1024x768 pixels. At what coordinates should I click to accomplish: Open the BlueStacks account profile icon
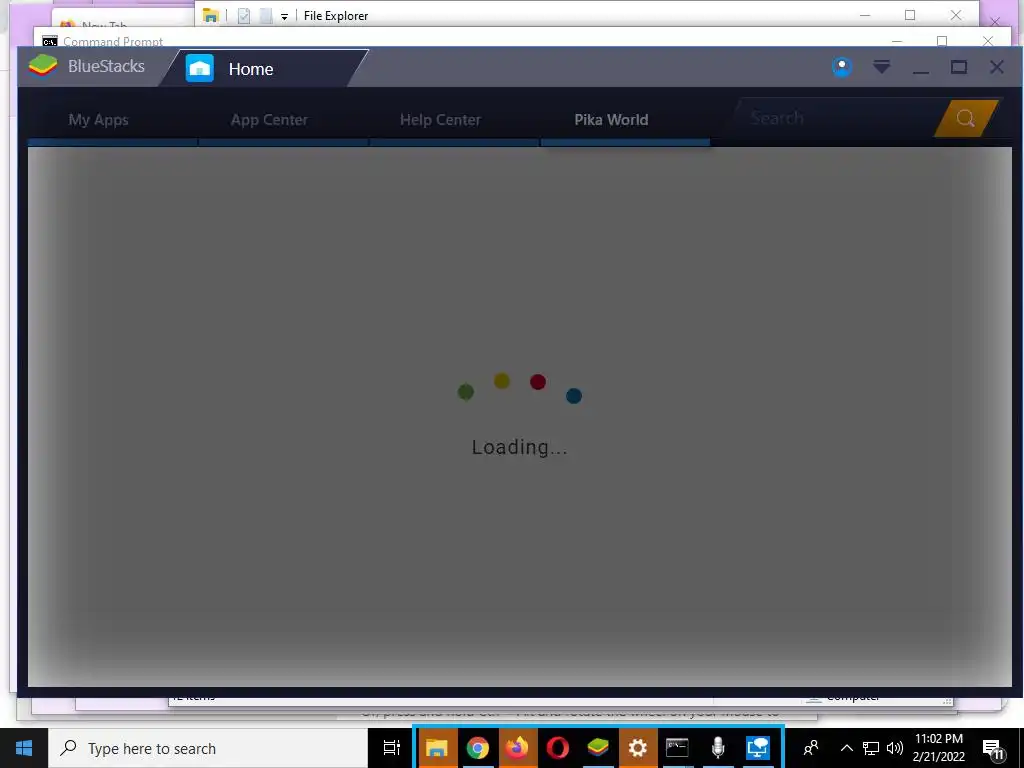[842, 67]
